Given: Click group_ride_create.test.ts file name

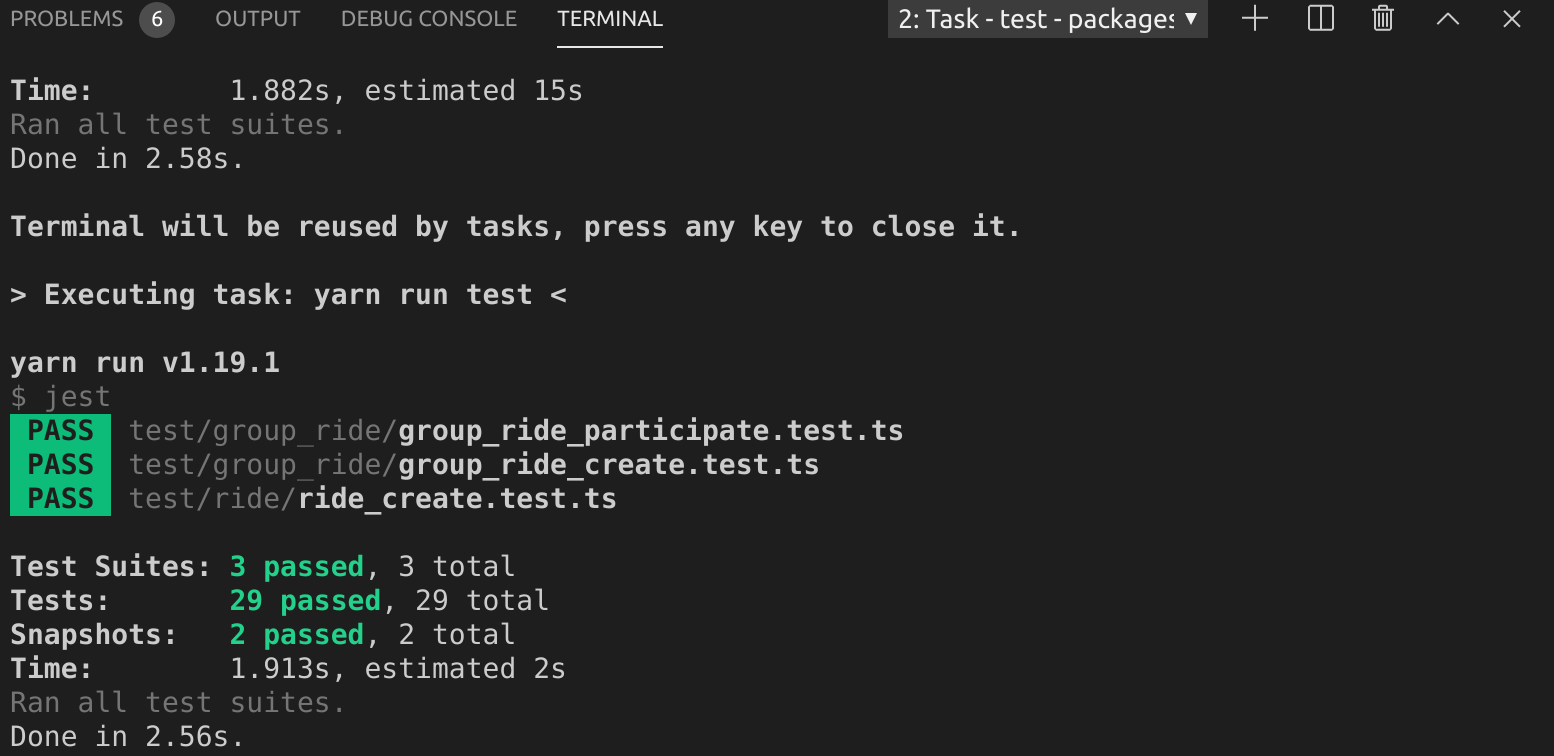Looking at the screenshot, I should (x=607, y=464).
